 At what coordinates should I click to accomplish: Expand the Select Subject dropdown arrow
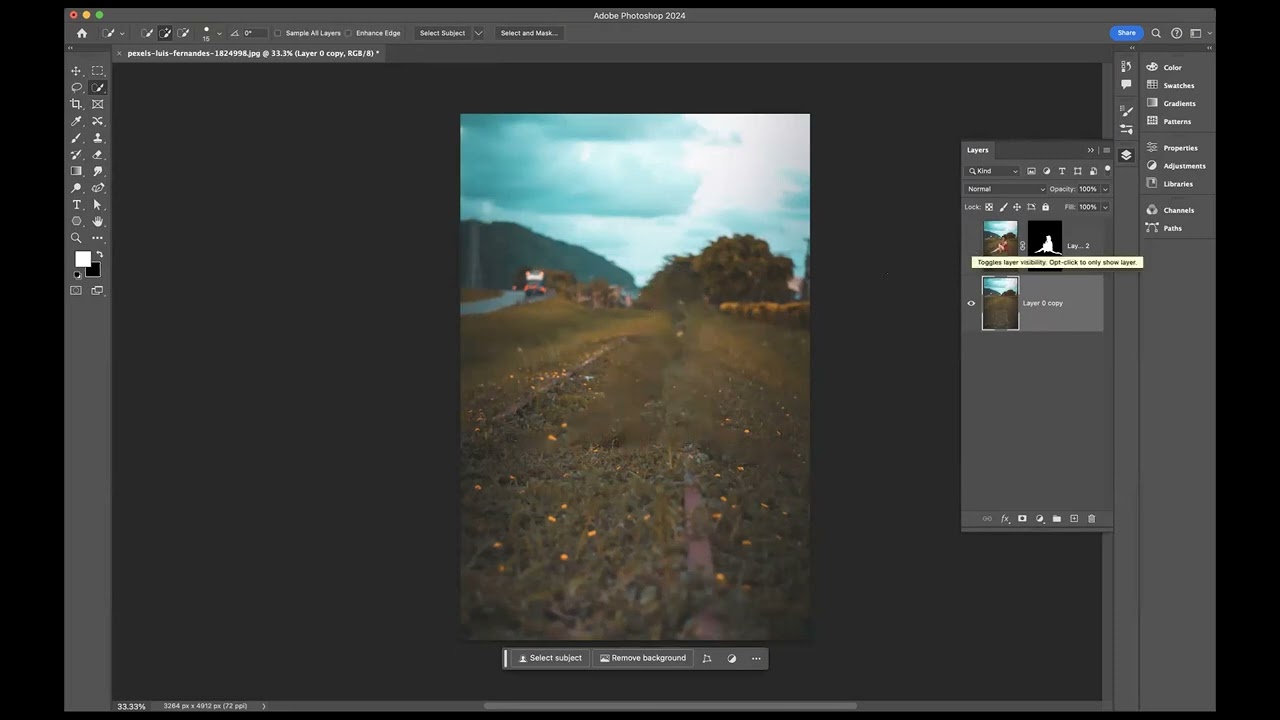click(478, 33)
